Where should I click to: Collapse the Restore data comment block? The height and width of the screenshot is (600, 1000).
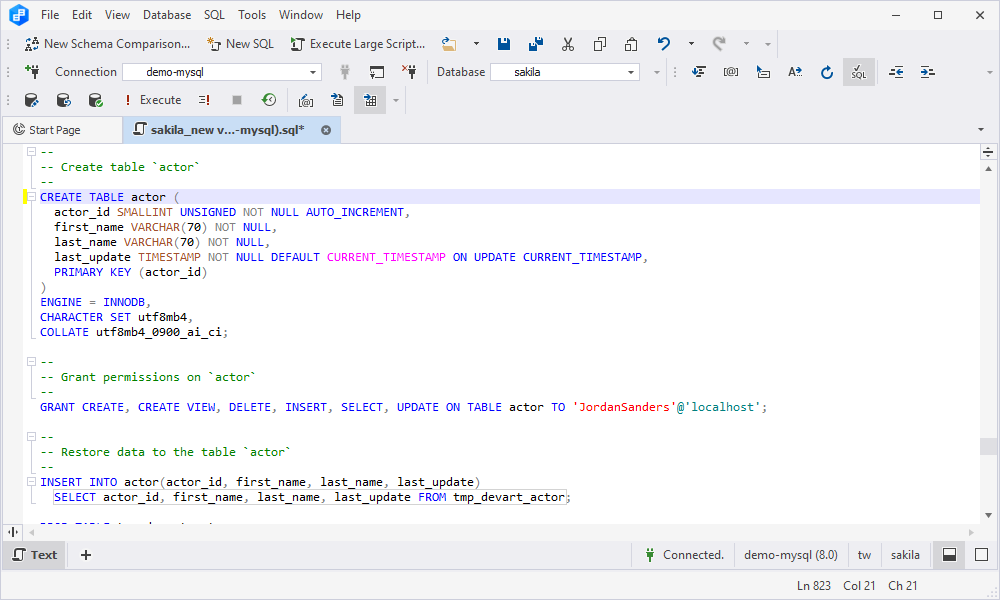pos(31,437)
